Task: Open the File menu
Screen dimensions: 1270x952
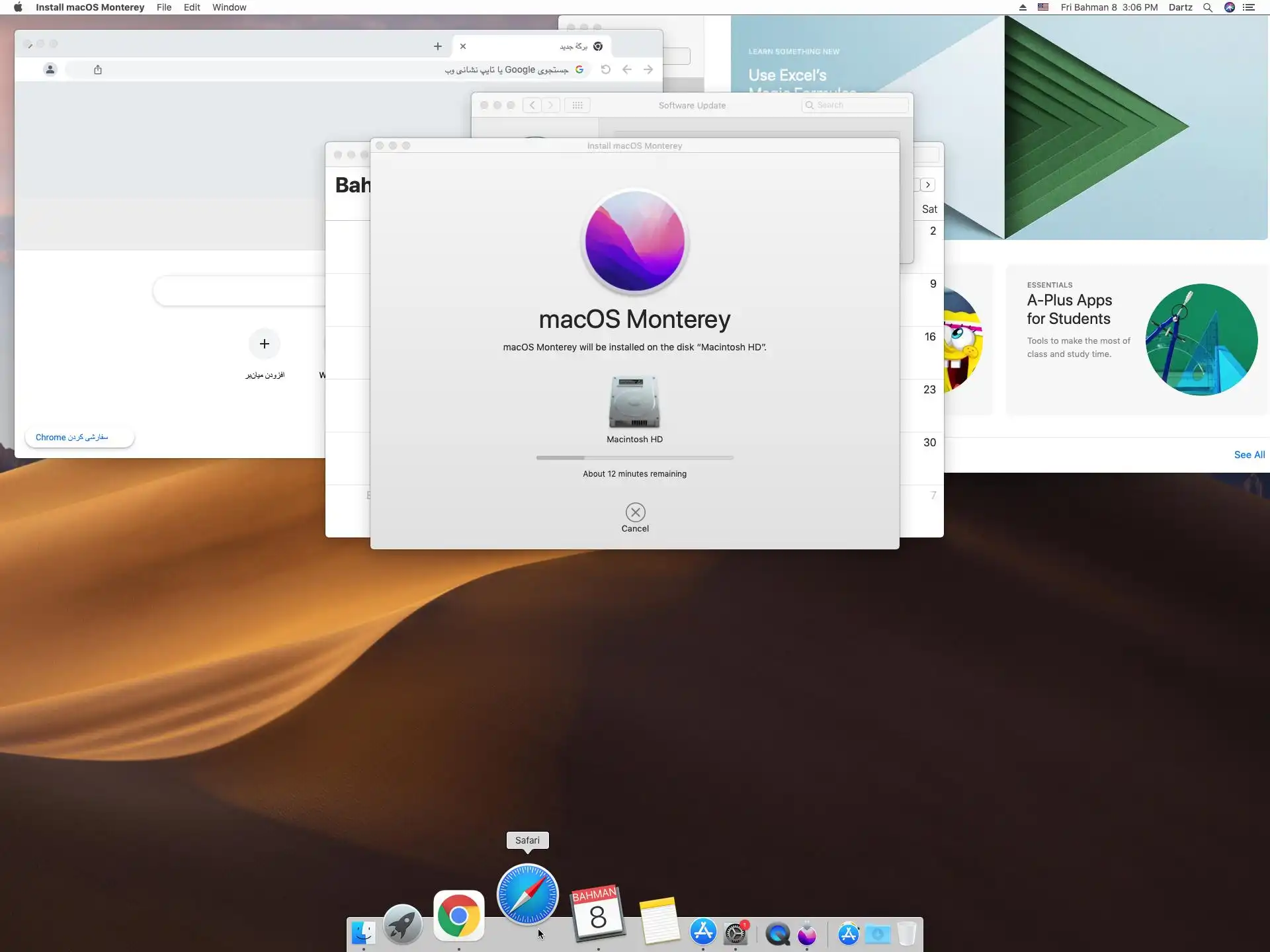Action: 164,7
